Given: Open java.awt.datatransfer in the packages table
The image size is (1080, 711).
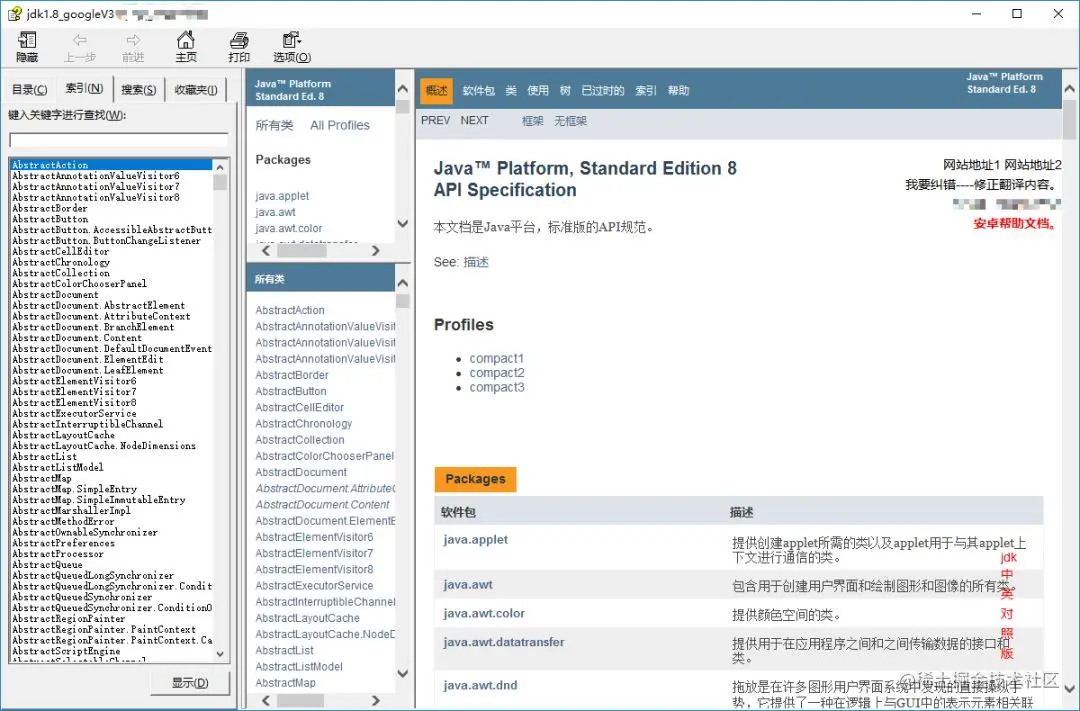Looking at the screenshot, I should click(503, 642).
